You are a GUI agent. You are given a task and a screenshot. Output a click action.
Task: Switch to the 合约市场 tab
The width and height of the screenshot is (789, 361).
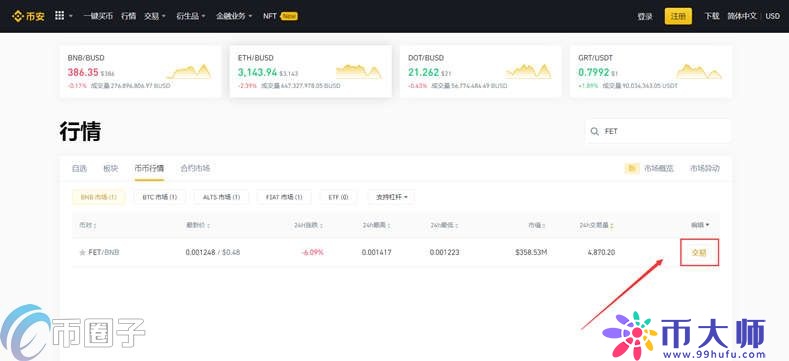point(195,169)
